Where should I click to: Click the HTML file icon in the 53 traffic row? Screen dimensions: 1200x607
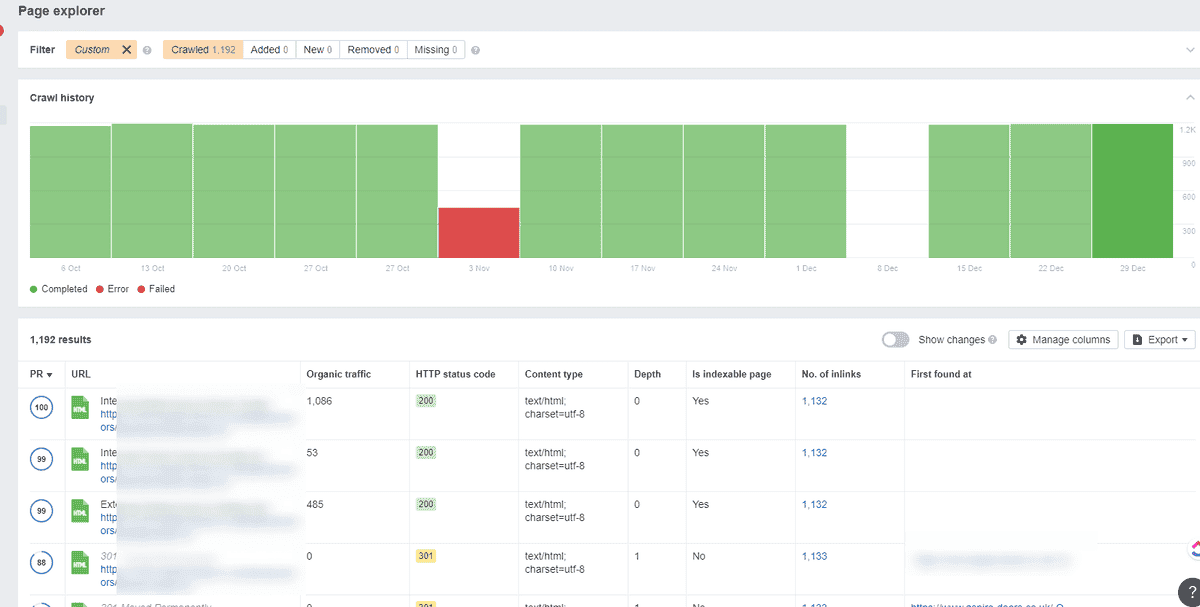[80, 458]
